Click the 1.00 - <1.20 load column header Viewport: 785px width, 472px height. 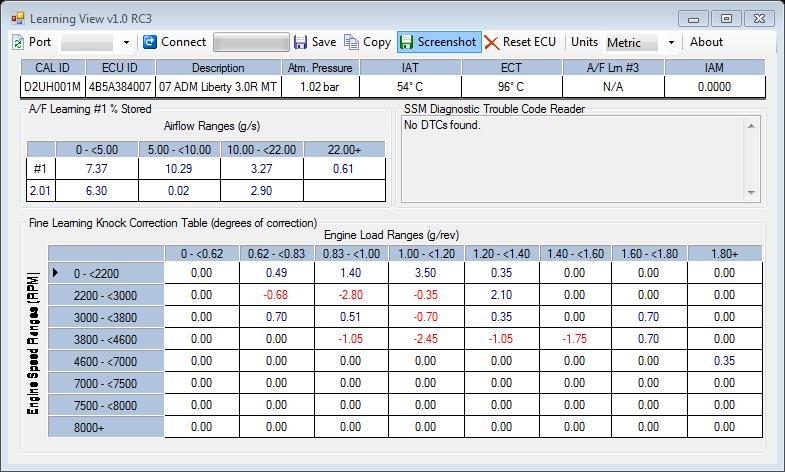(425, 254)
